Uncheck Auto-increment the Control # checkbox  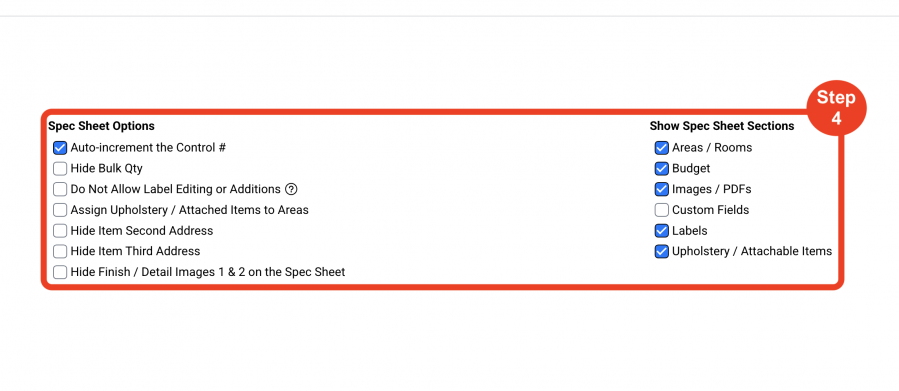pyautogui.click(x=60, y=148)
